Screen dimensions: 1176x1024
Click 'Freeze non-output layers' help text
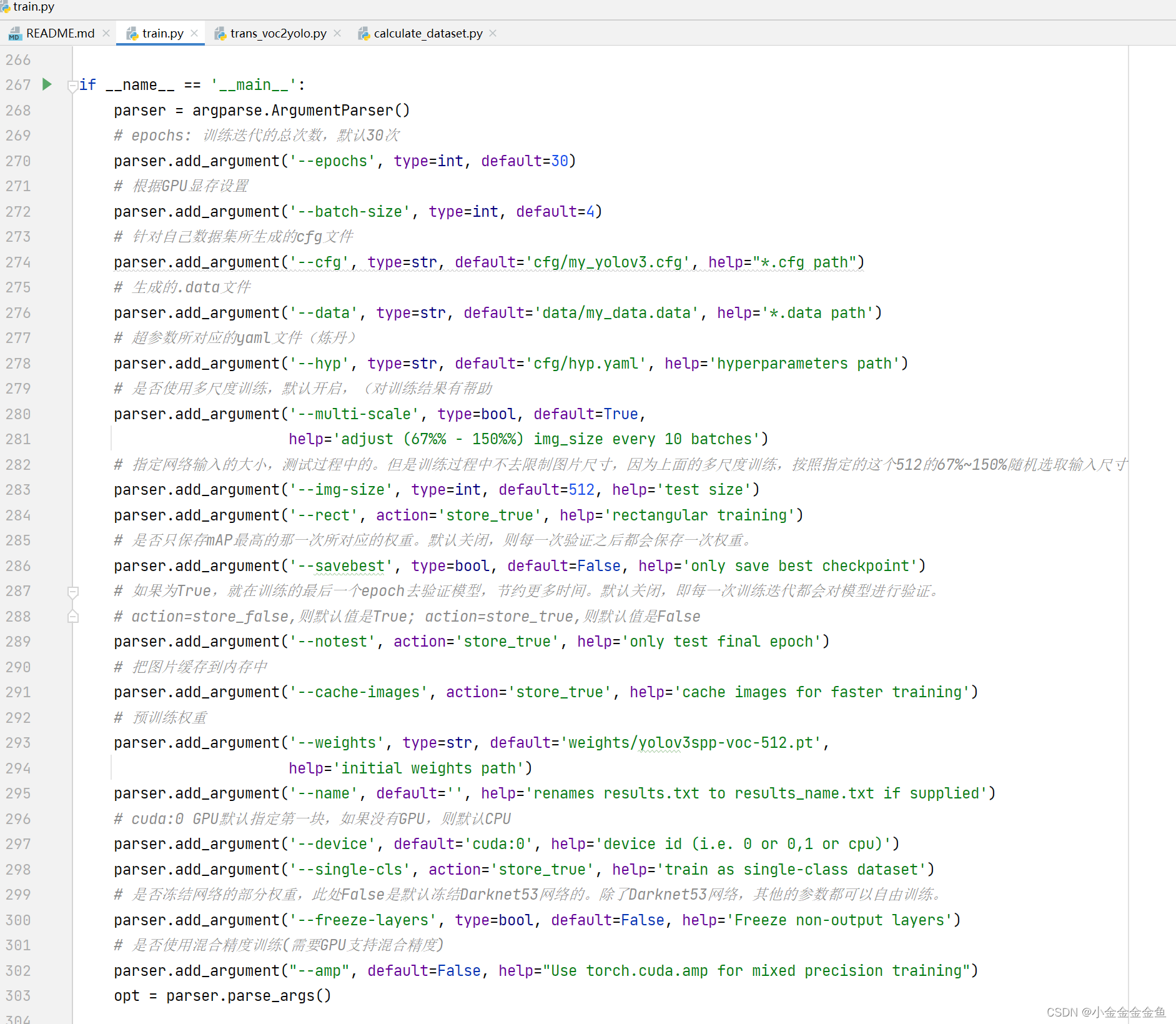coord(839,920)
